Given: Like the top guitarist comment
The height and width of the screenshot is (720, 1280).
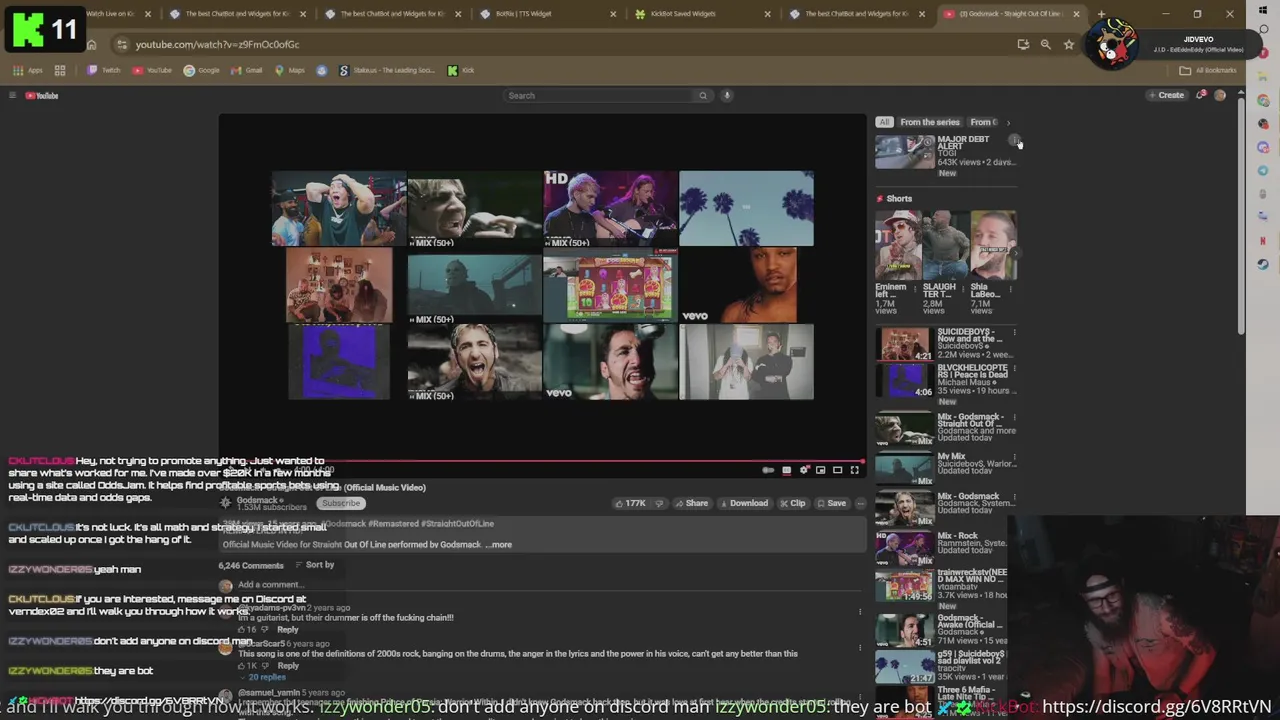Looking at the screenshot, I should [x=242, y=630].
